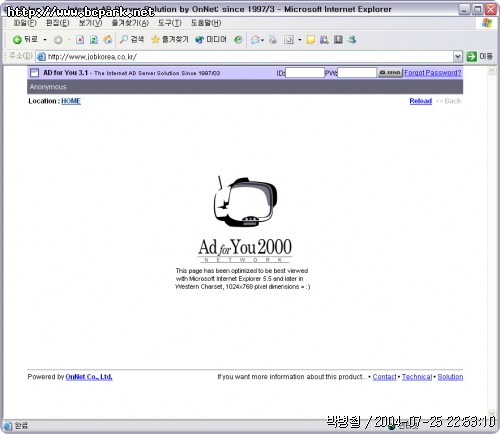
Task: Click the Anonymous user label
Action: click(x=48, y=87)
